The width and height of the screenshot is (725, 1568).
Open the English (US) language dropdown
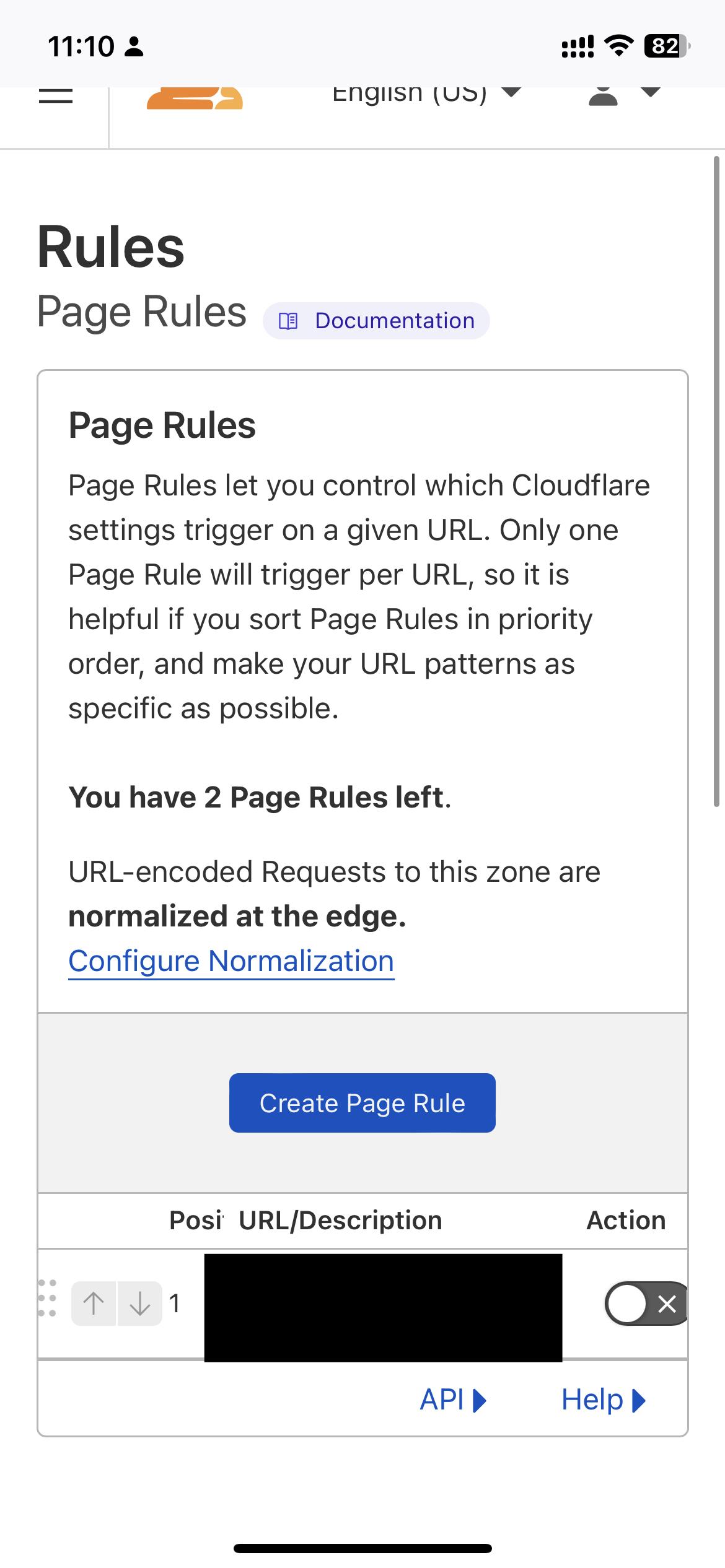pos(409,93)
